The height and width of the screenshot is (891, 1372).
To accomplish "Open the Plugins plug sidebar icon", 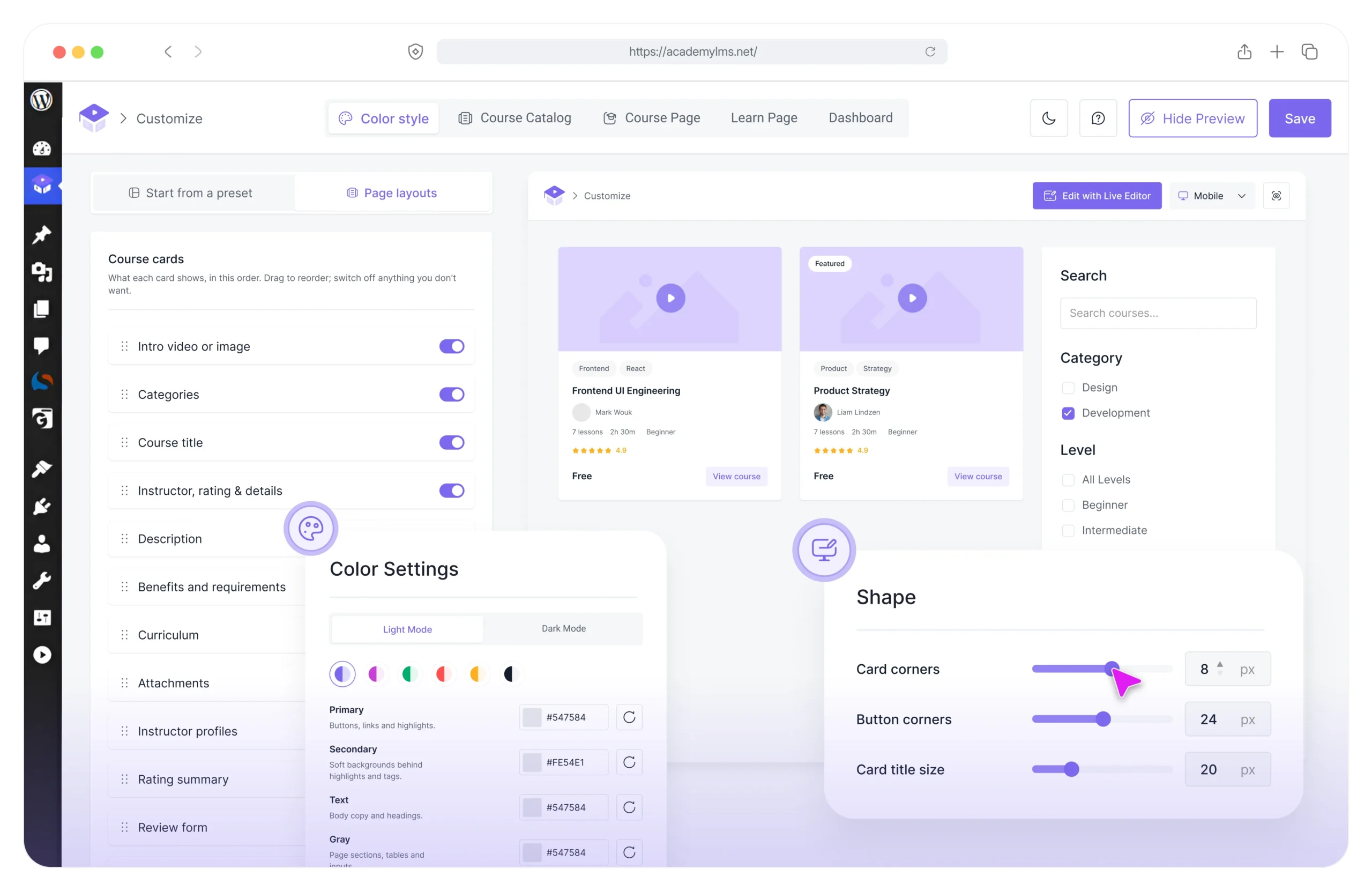I will (x=41, y=506).
